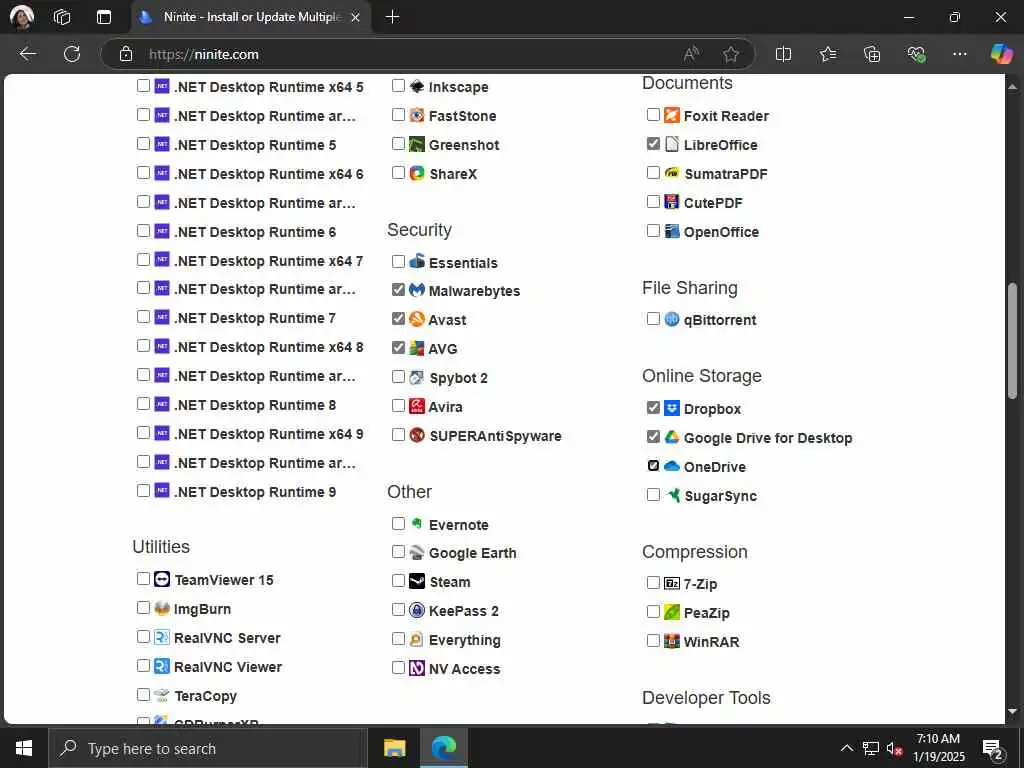Show hidden system tray icons
The image size is (1024, 768).
click(x=846, y=748)
